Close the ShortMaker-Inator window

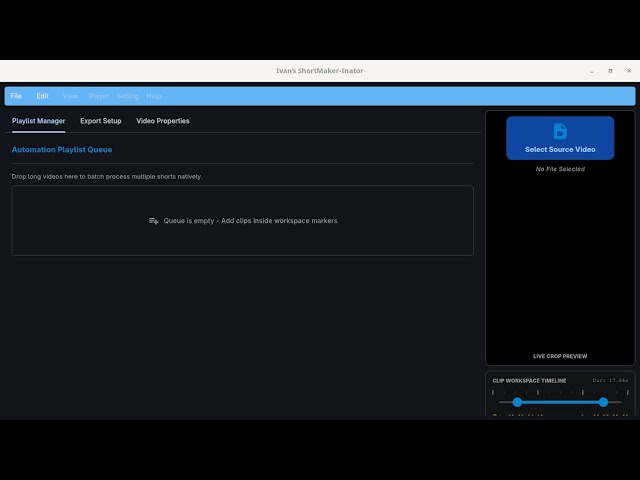[629, 71]
